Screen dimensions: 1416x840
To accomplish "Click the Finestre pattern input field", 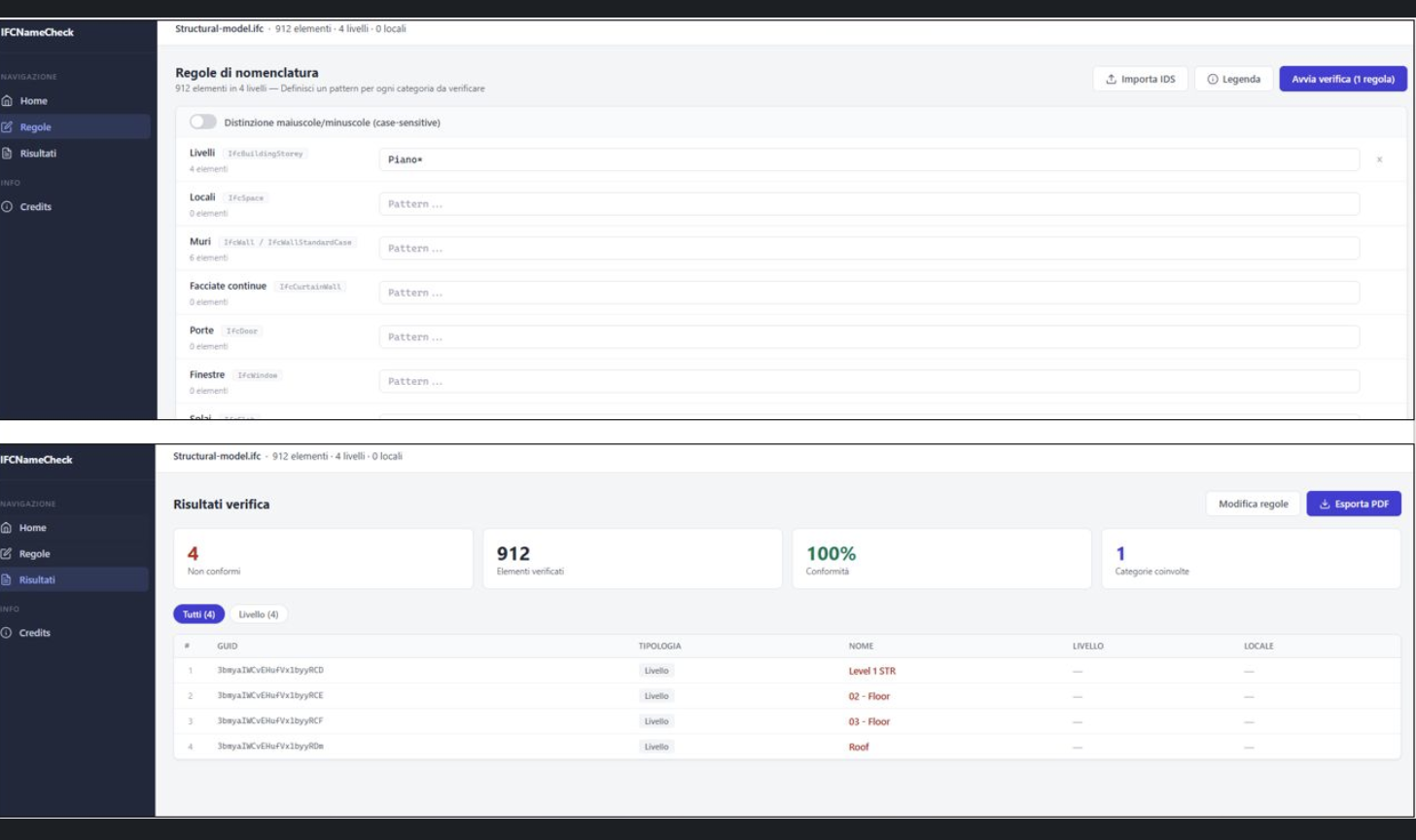I will pyautogui.click(x=869, y=381).
